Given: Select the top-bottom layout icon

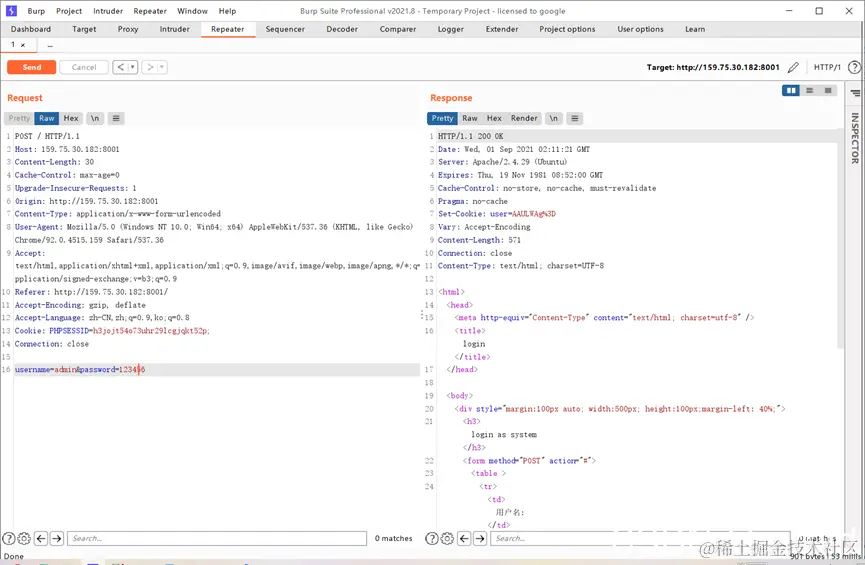Looking at the screenshot, I should (809, 90).
